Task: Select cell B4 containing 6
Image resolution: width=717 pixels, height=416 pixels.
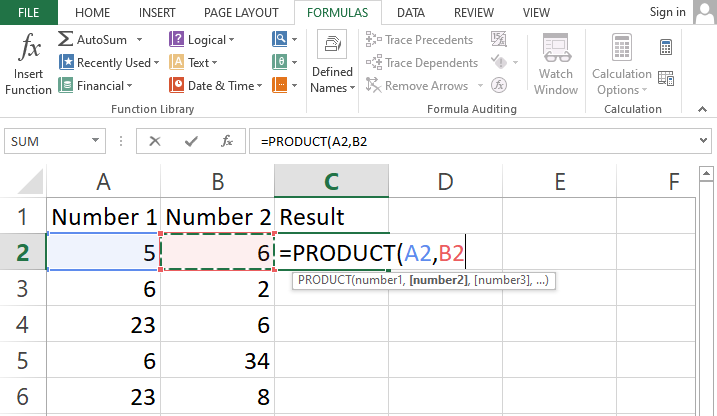Action: tap(218, 326)
